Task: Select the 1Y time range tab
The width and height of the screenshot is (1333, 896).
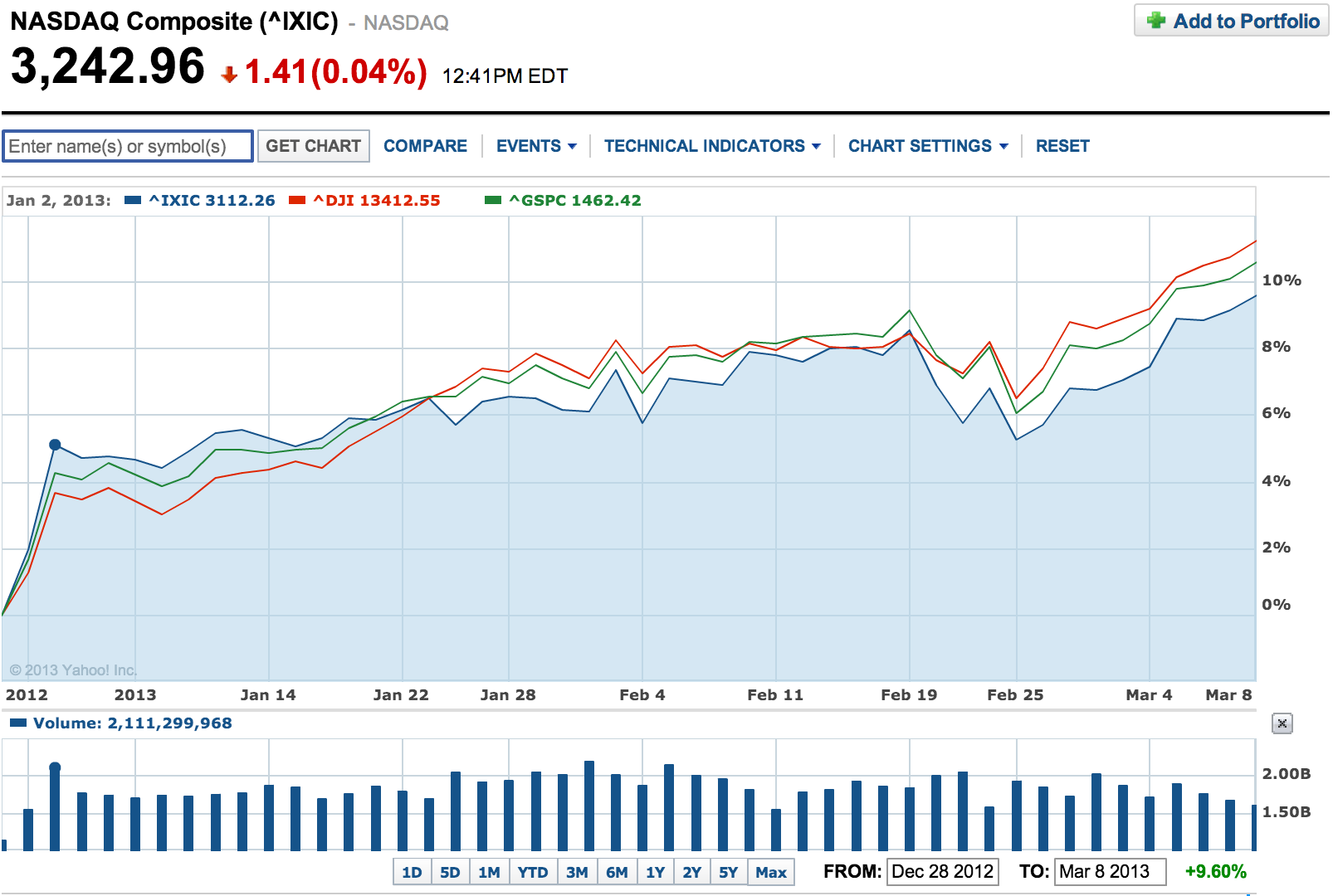Action: (656, 872)
